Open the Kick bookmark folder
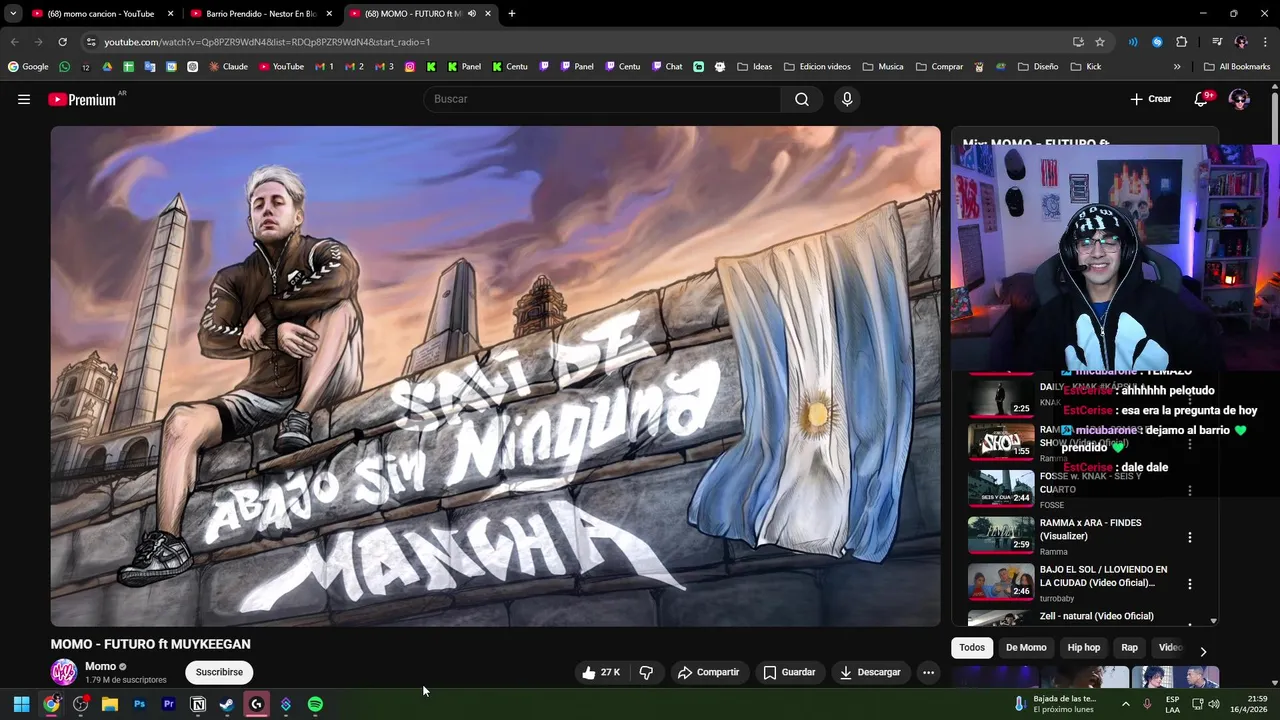 point(1085,67)
